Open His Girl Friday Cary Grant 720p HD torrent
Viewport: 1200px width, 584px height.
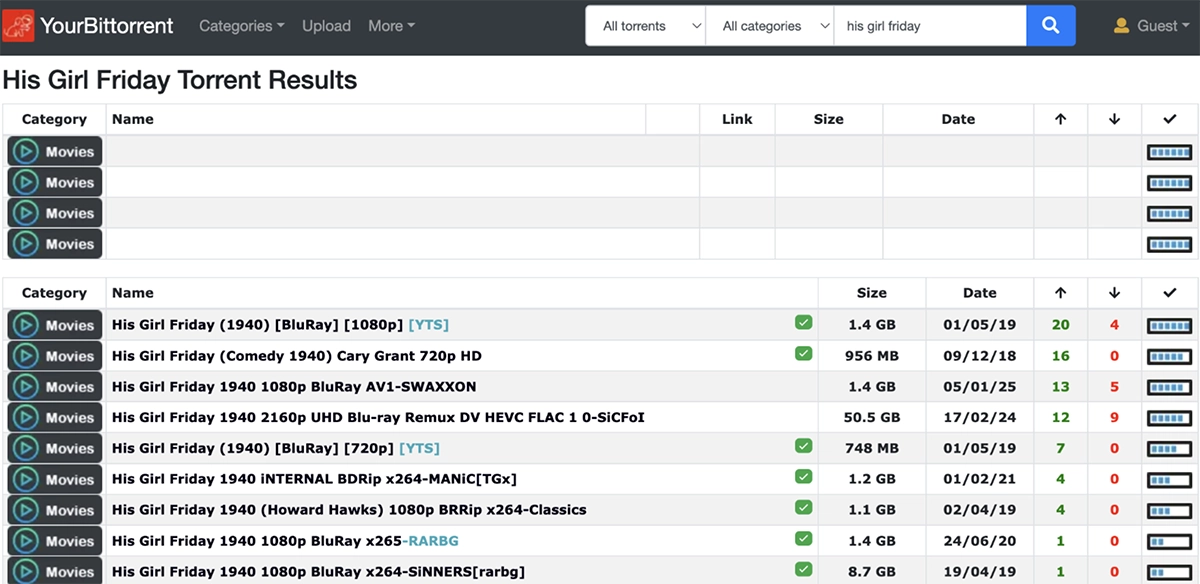click(x=297, y=356)
